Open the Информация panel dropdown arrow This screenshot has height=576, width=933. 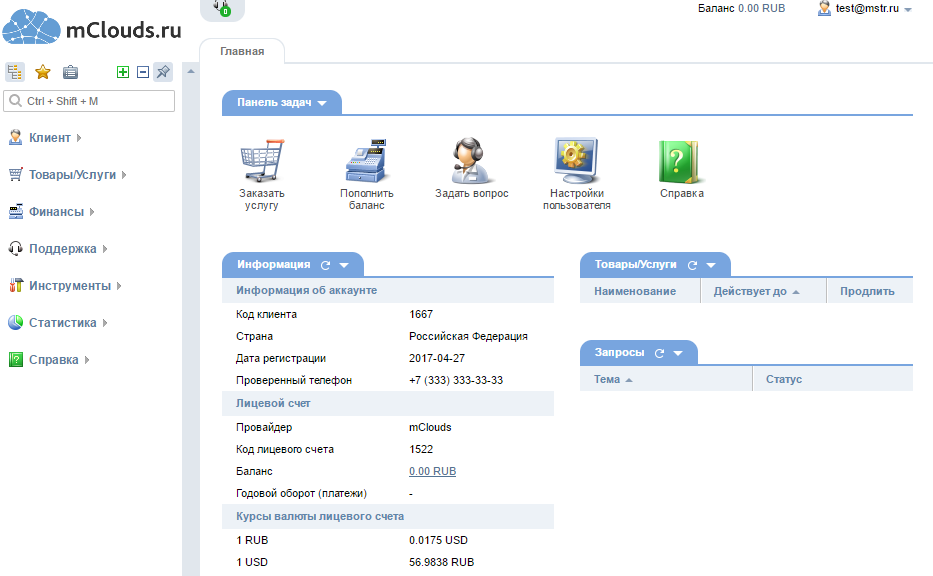(344, 265)
